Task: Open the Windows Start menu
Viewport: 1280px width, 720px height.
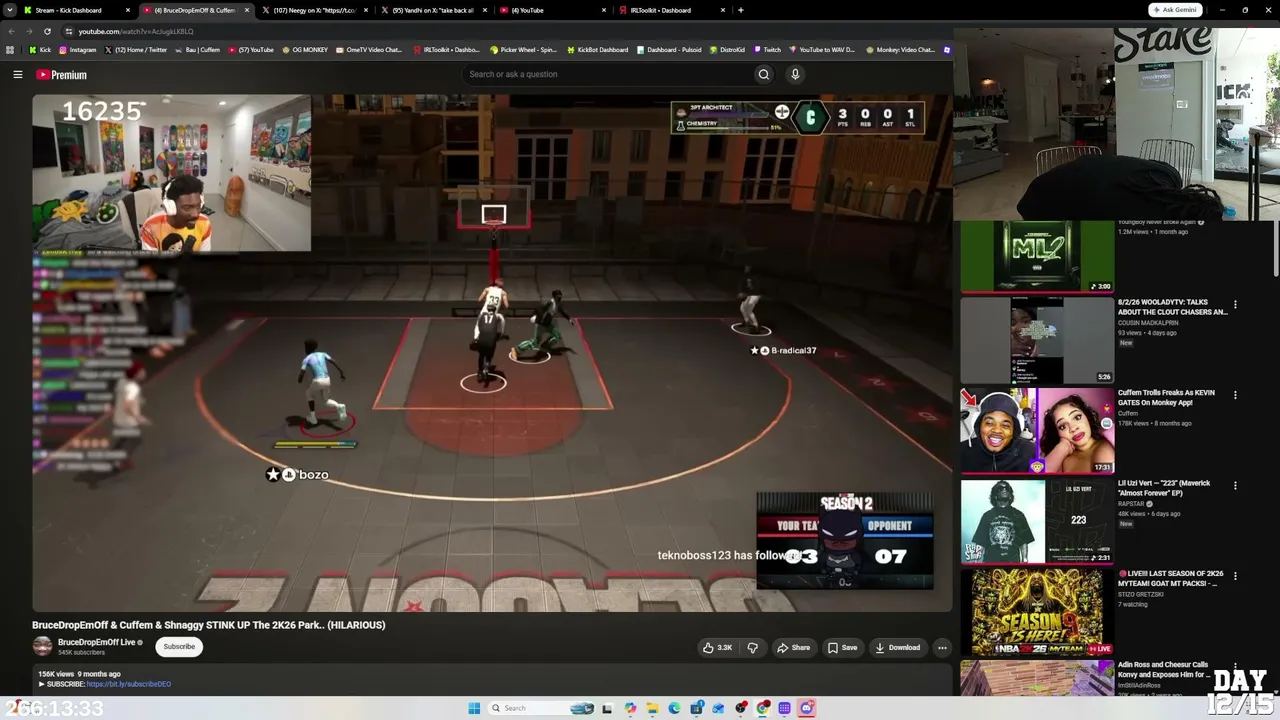Action: click(x=474, y=708)
